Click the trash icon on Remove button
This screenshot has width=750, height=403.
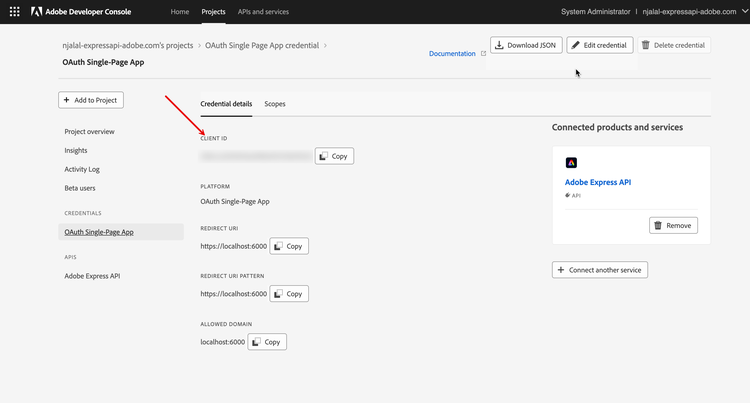pos(658,225)
